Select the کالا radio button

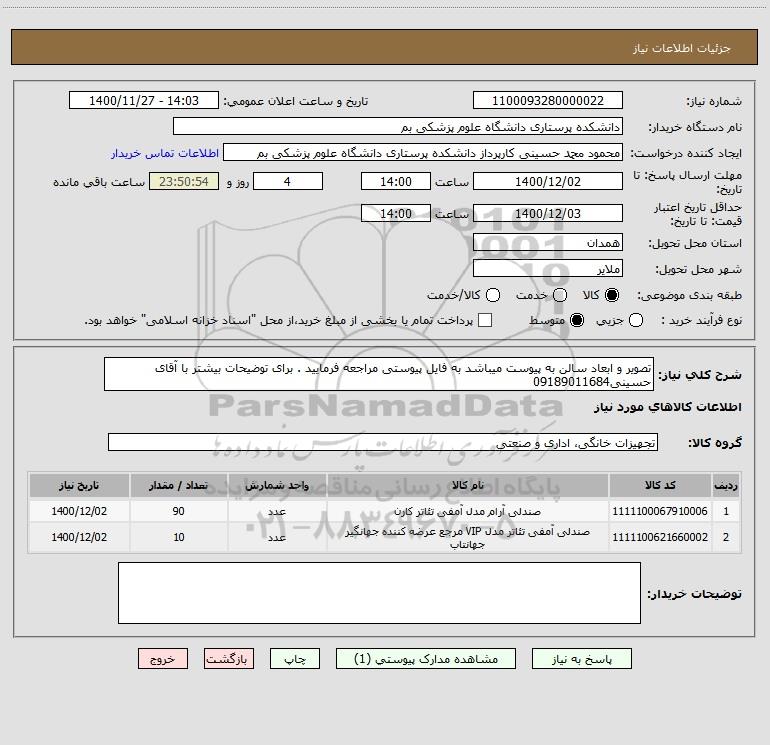pos(612,295)
